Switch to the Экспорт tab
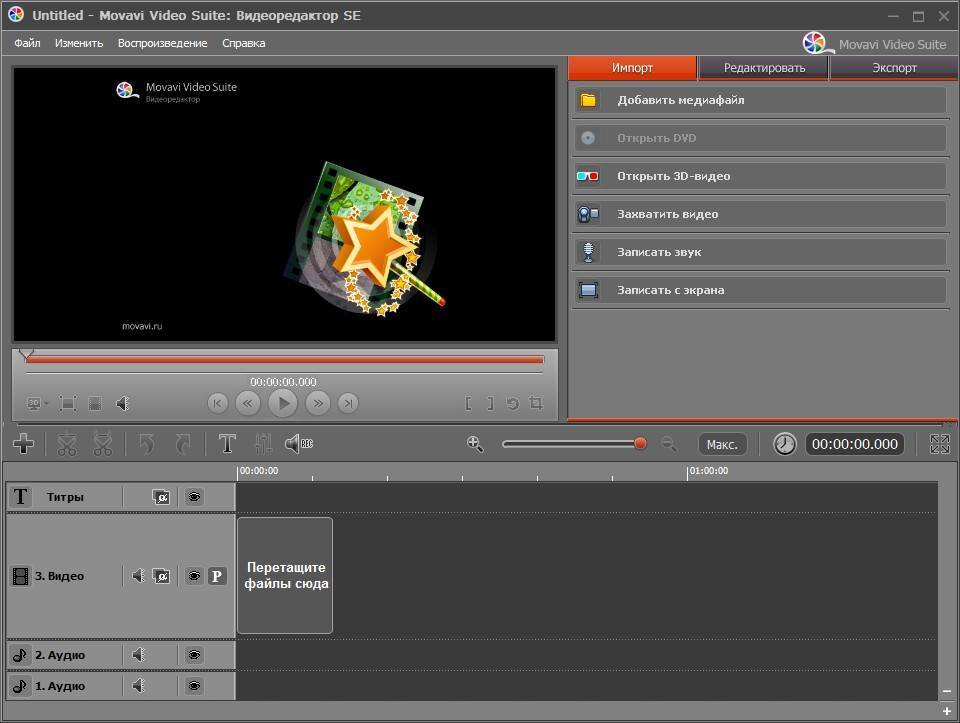The image size is (960, 723). pyautogui.click(x=894, y=68)
